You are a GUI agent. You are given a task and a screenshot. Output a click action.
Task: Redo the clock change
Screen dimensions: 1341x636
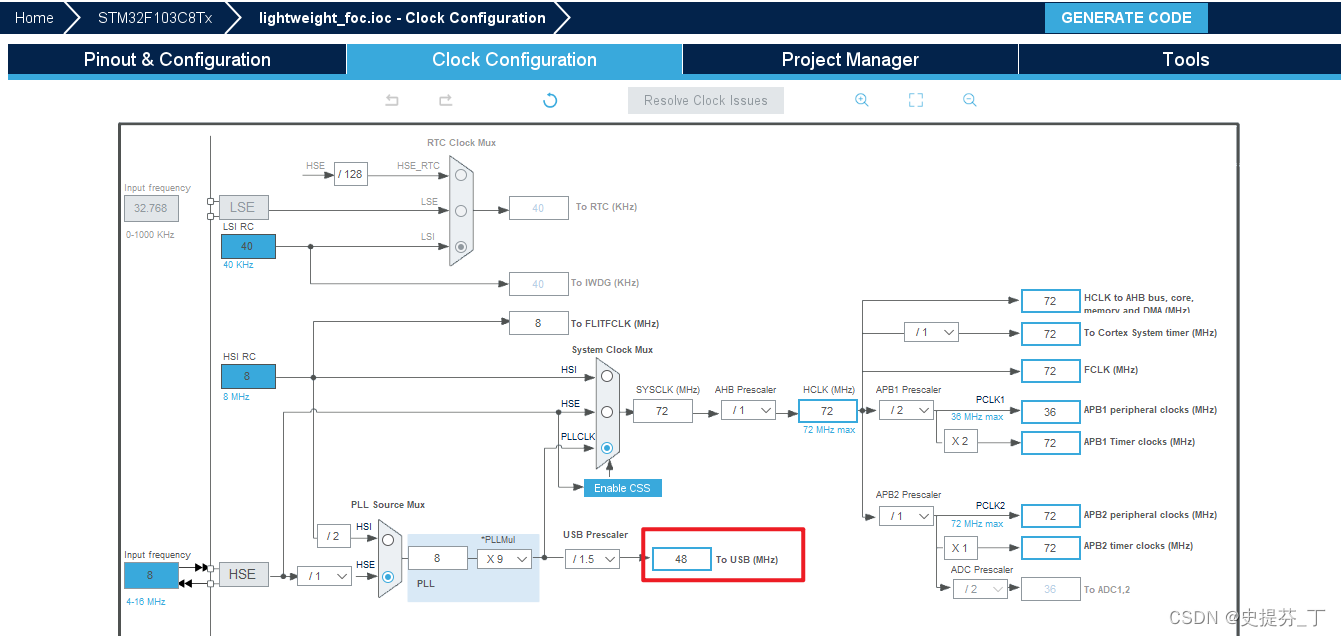(446, 100)
